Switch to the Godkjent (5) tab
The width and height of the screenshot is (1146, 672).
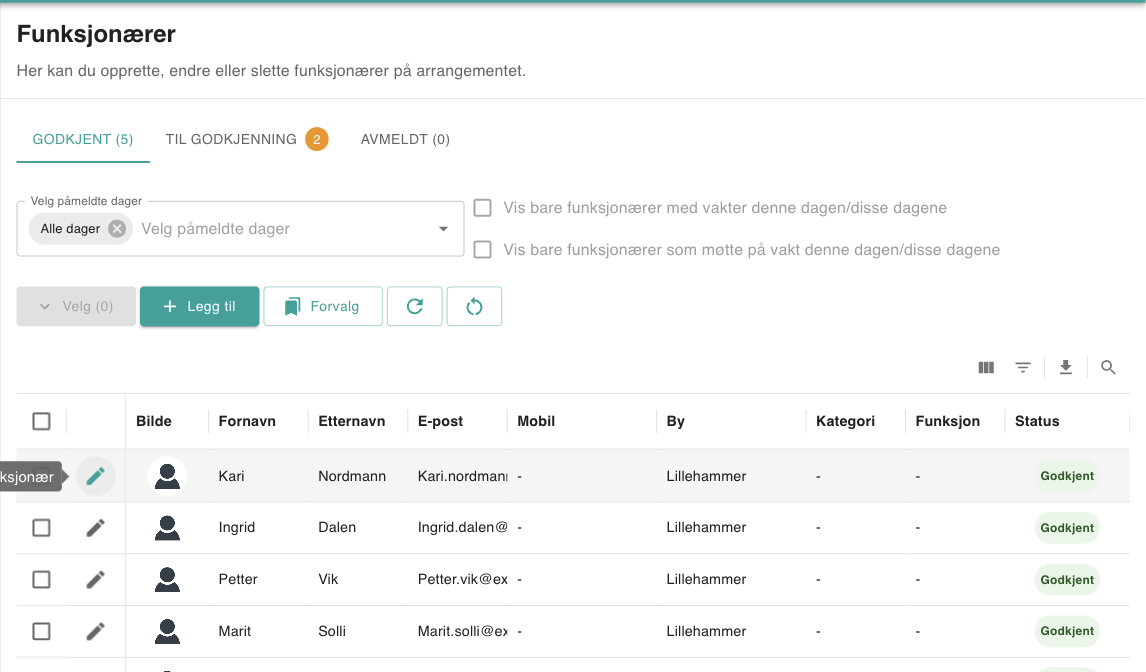83,139
